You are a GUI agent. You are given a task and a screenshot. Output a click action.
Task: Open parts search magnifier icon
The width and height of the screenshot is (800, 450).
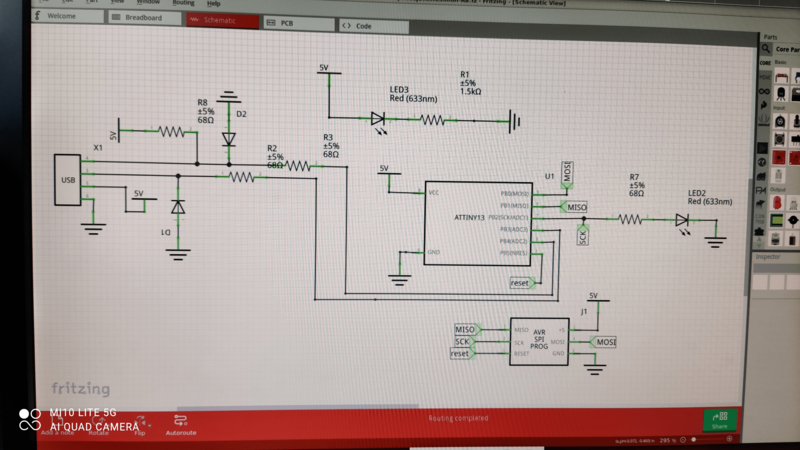pyautogui.click(x=765, y=48)
